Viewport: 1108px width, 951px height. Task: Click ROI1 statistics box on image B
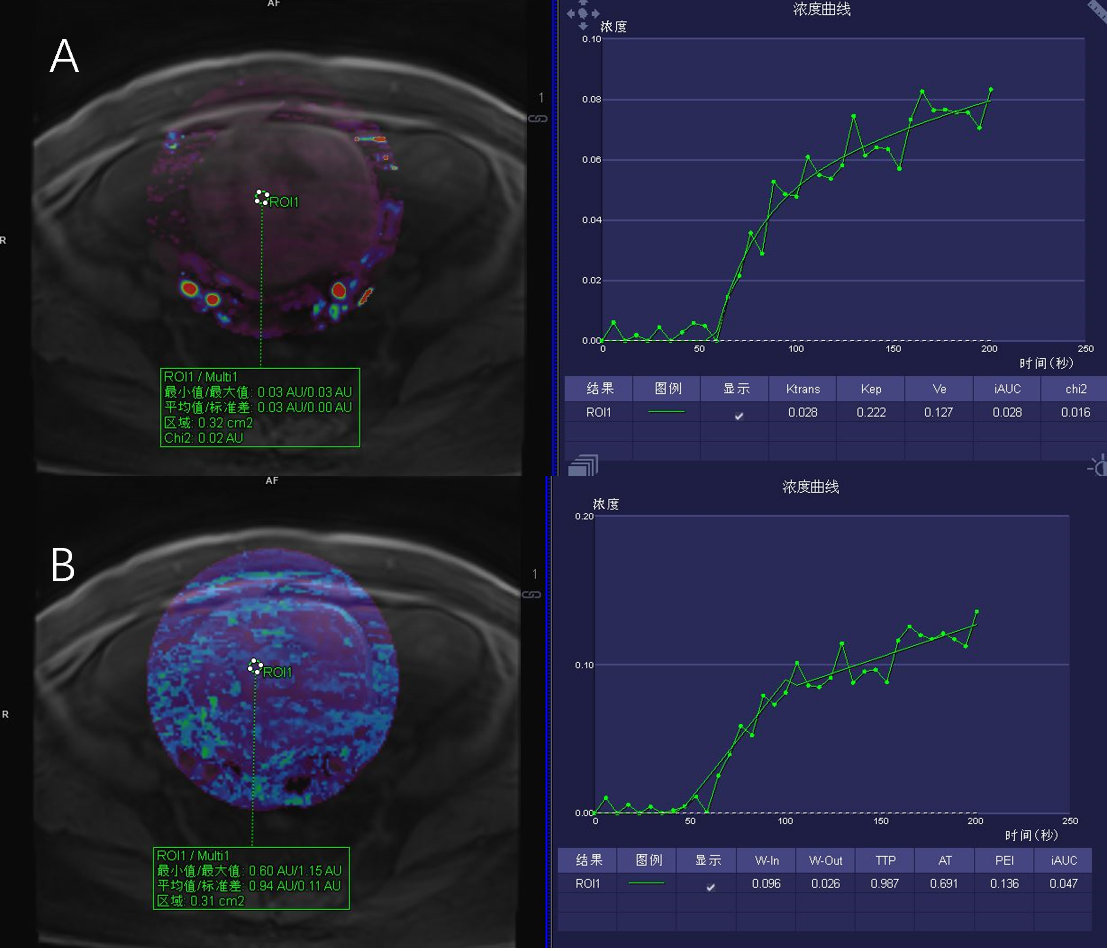pyautogui.click(x=251, y=878)
